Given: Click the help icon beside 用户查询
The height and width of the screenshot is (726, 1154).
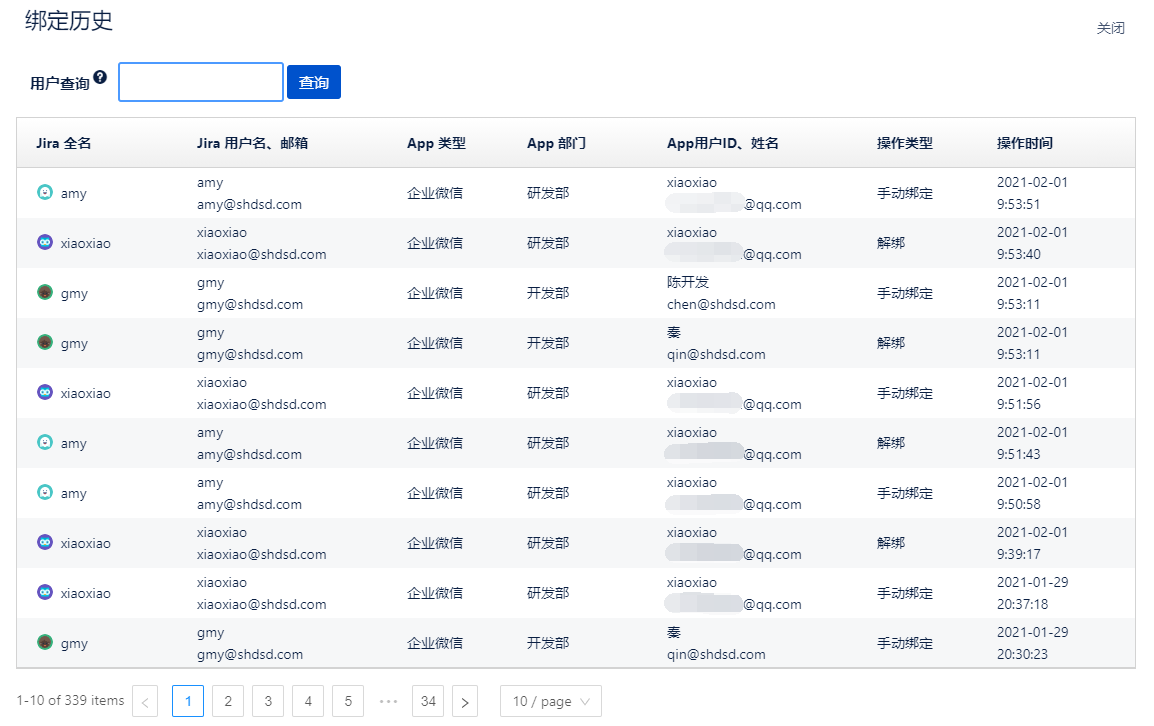Looking at the screenshot, I should coord(100,77).
